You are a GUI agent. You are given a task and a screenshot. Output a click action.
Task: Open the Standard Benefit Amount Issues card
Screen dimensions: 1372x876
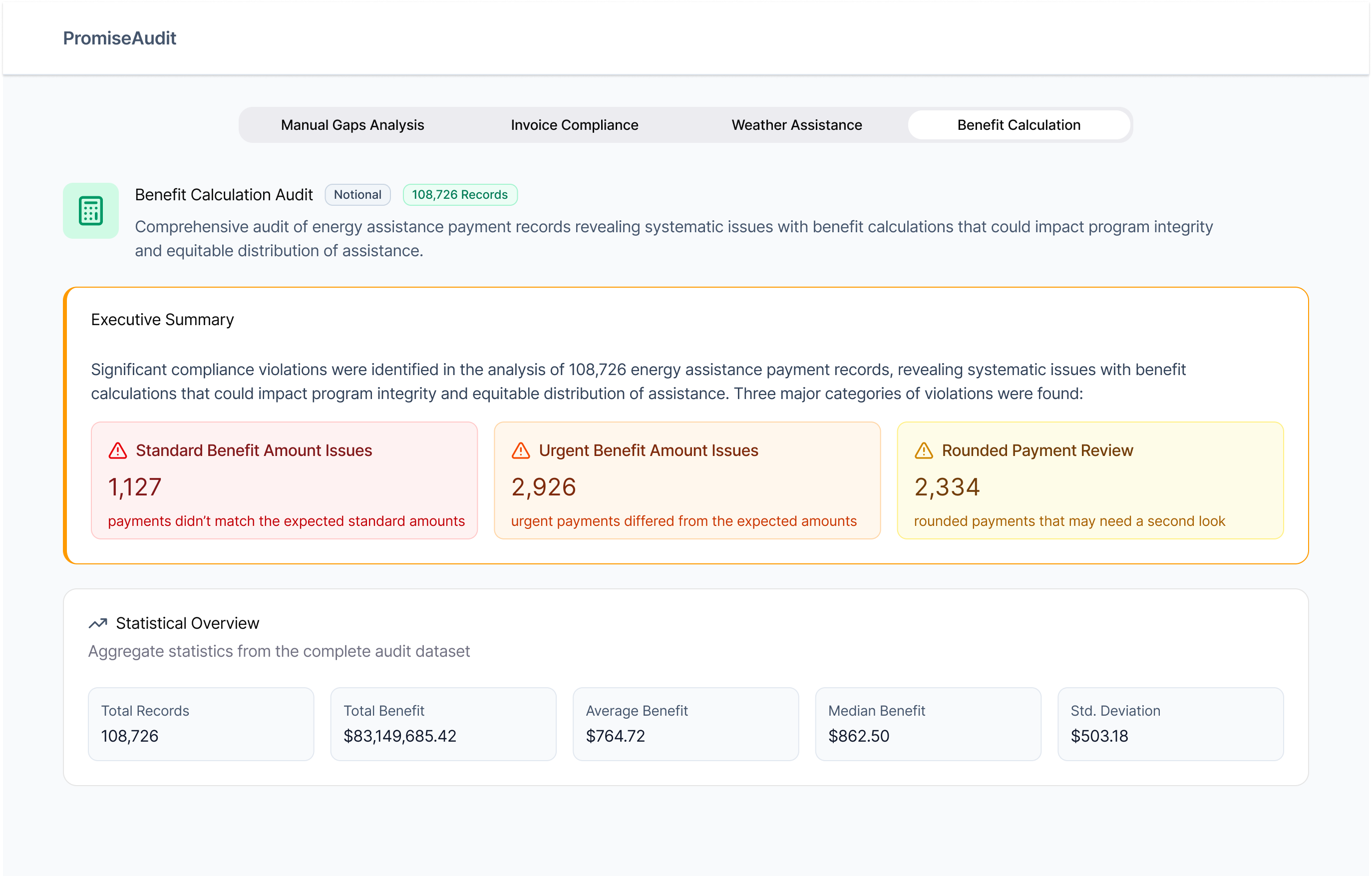284,480
